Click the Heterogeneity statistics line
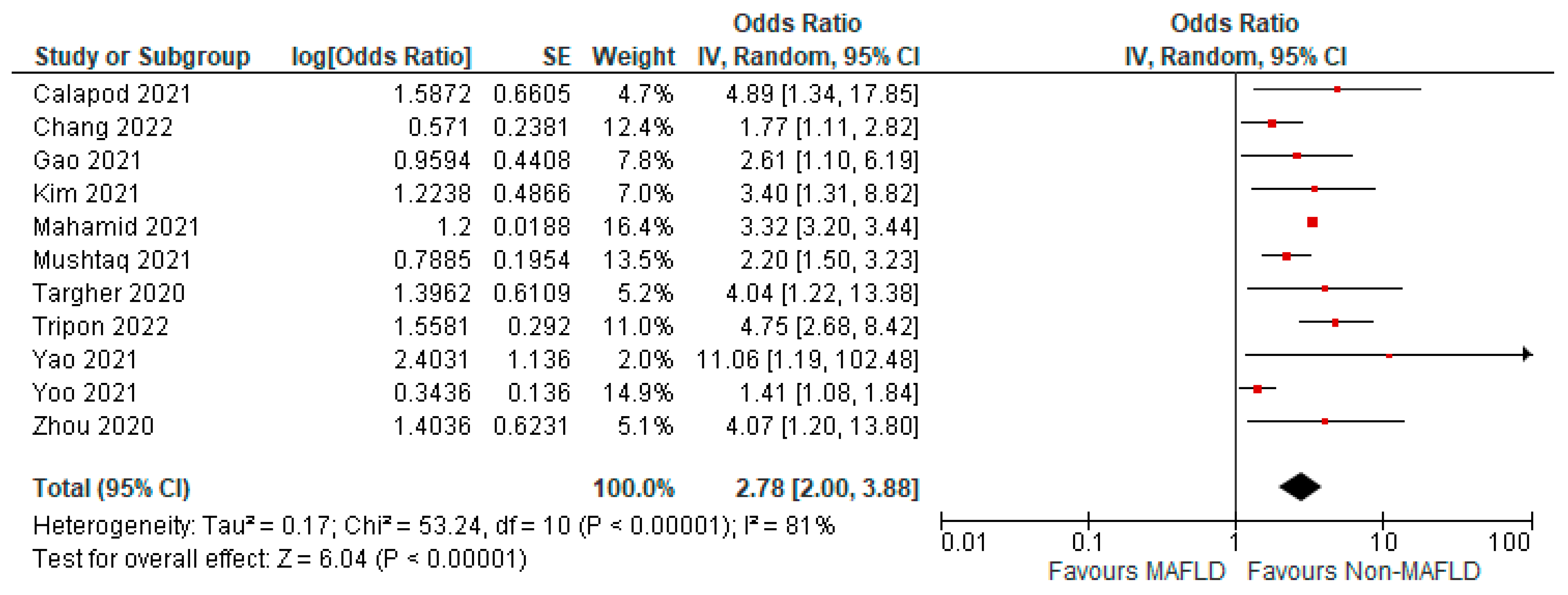This screenshot has width=1568, height=595. [433, 526]
